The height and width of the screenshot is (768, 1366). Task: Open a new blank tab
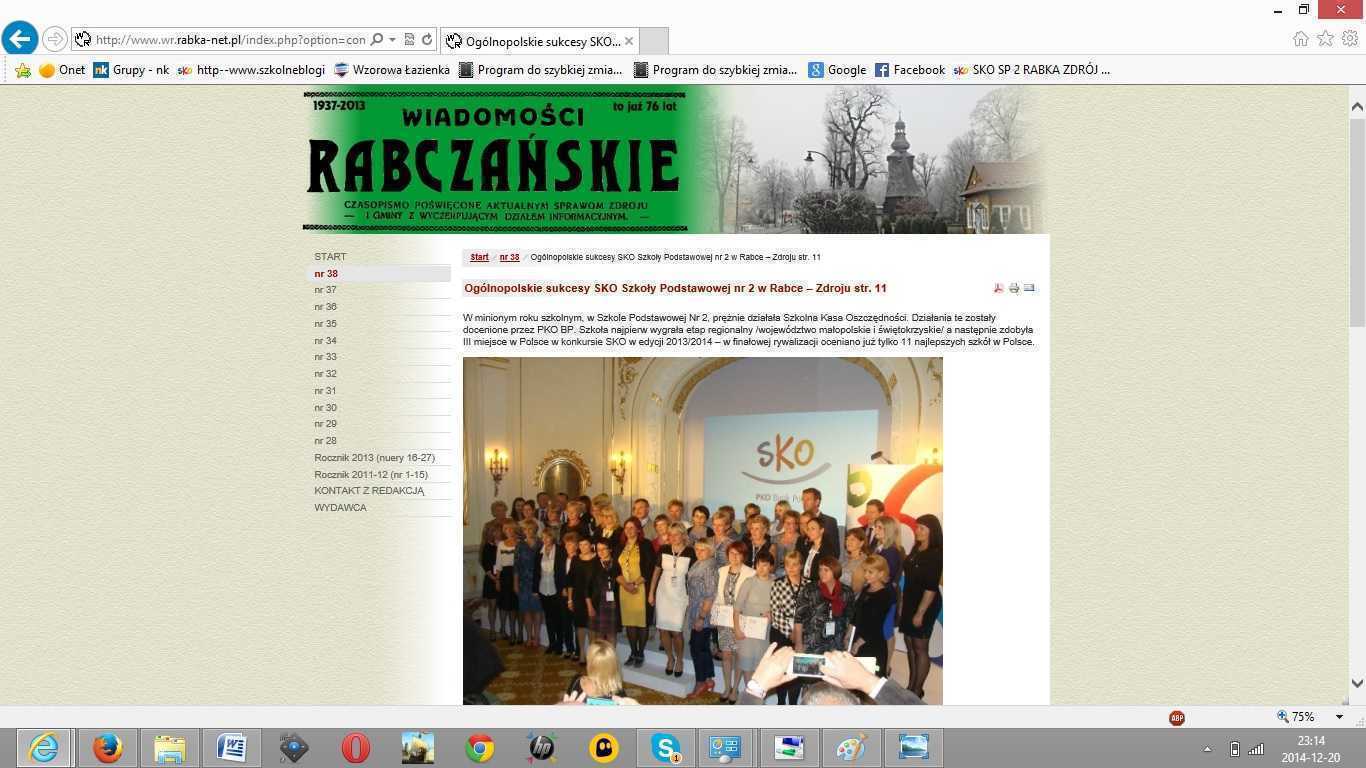pyautogui.click(x=653, y=41)
